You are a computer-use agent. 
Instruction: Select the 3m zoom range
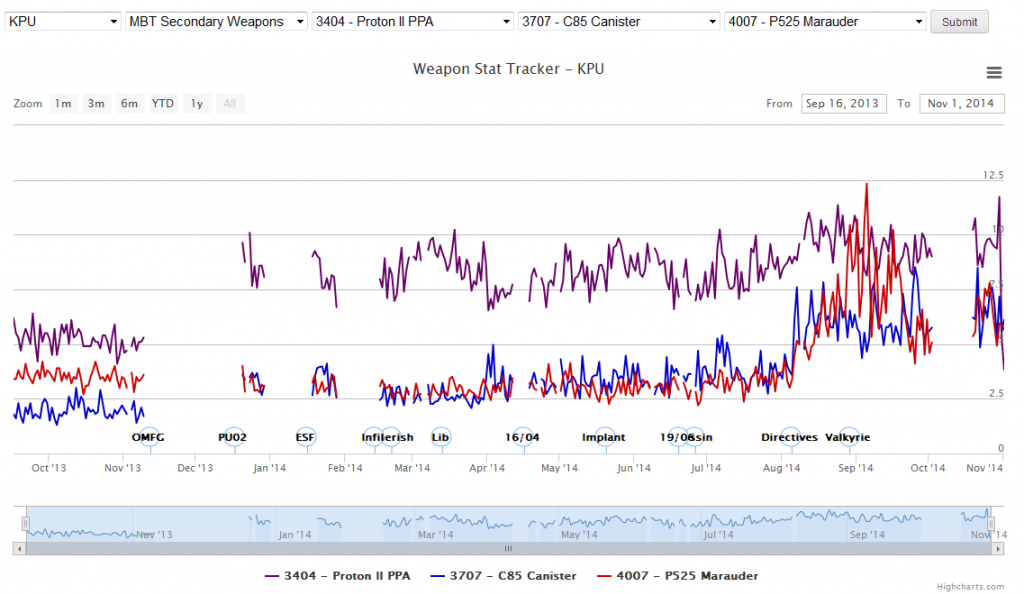point(96,103)
